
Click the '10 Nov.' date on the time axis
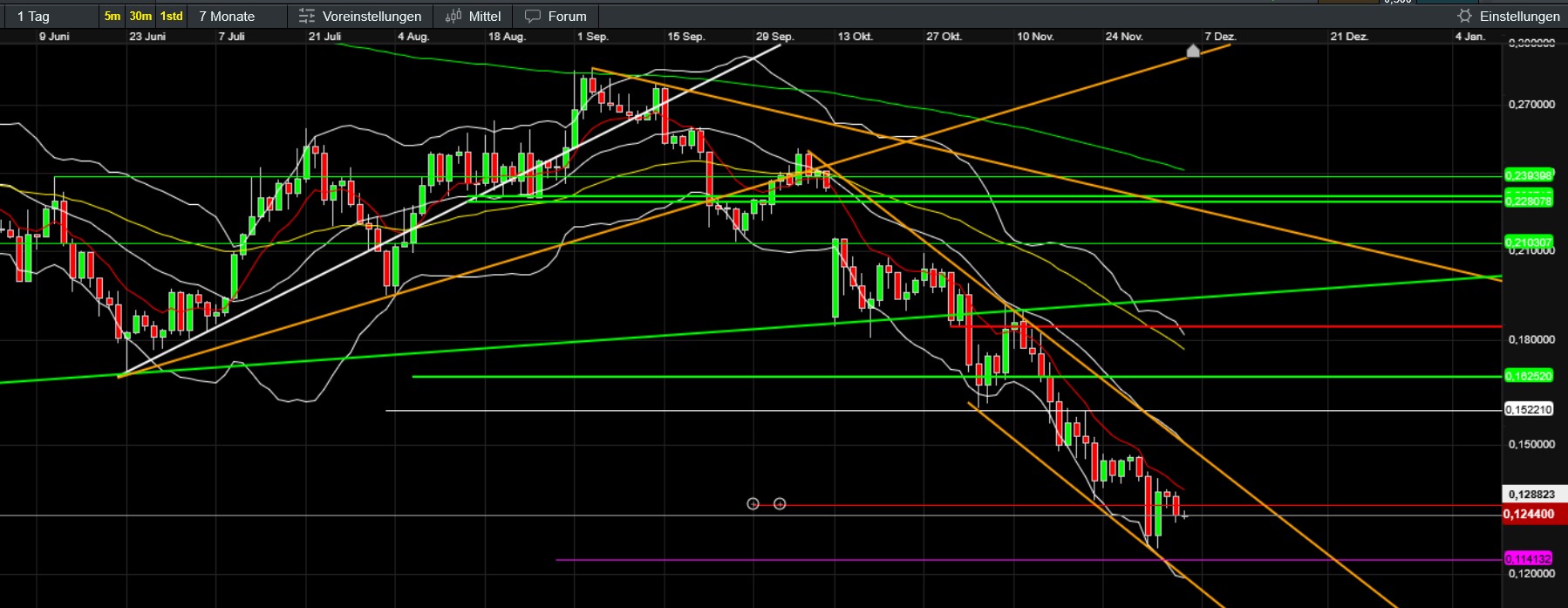click(1035, 37)
